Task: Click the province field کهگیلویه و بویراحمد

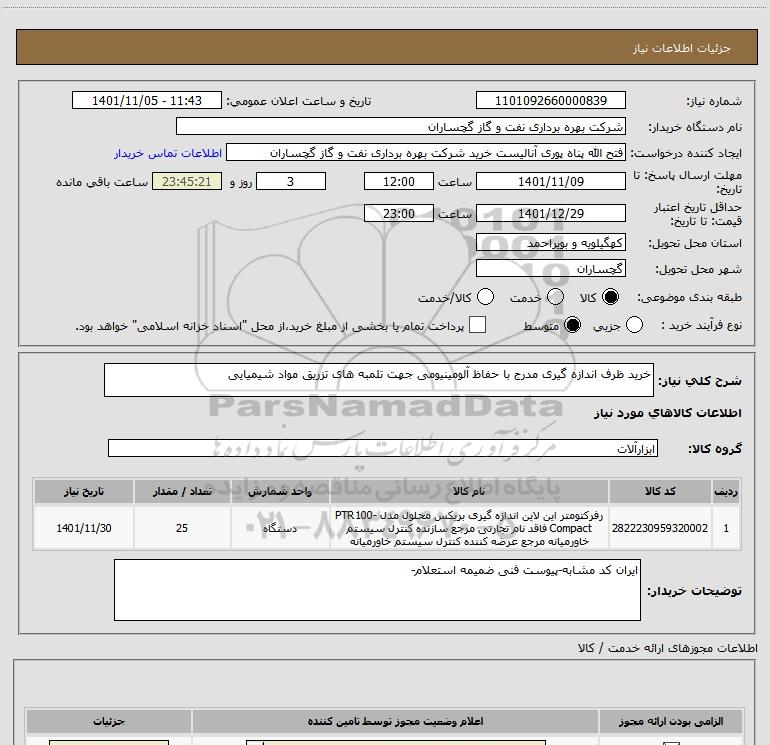Action: (550, 243)
